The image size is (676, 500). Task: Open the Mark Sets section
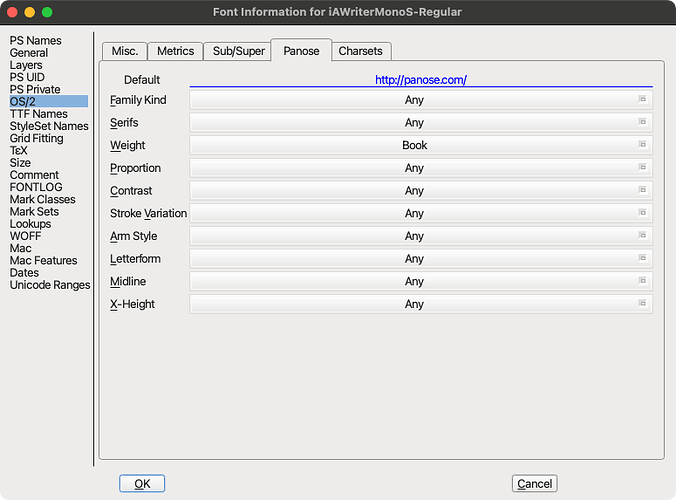click(x=34, y=212)
